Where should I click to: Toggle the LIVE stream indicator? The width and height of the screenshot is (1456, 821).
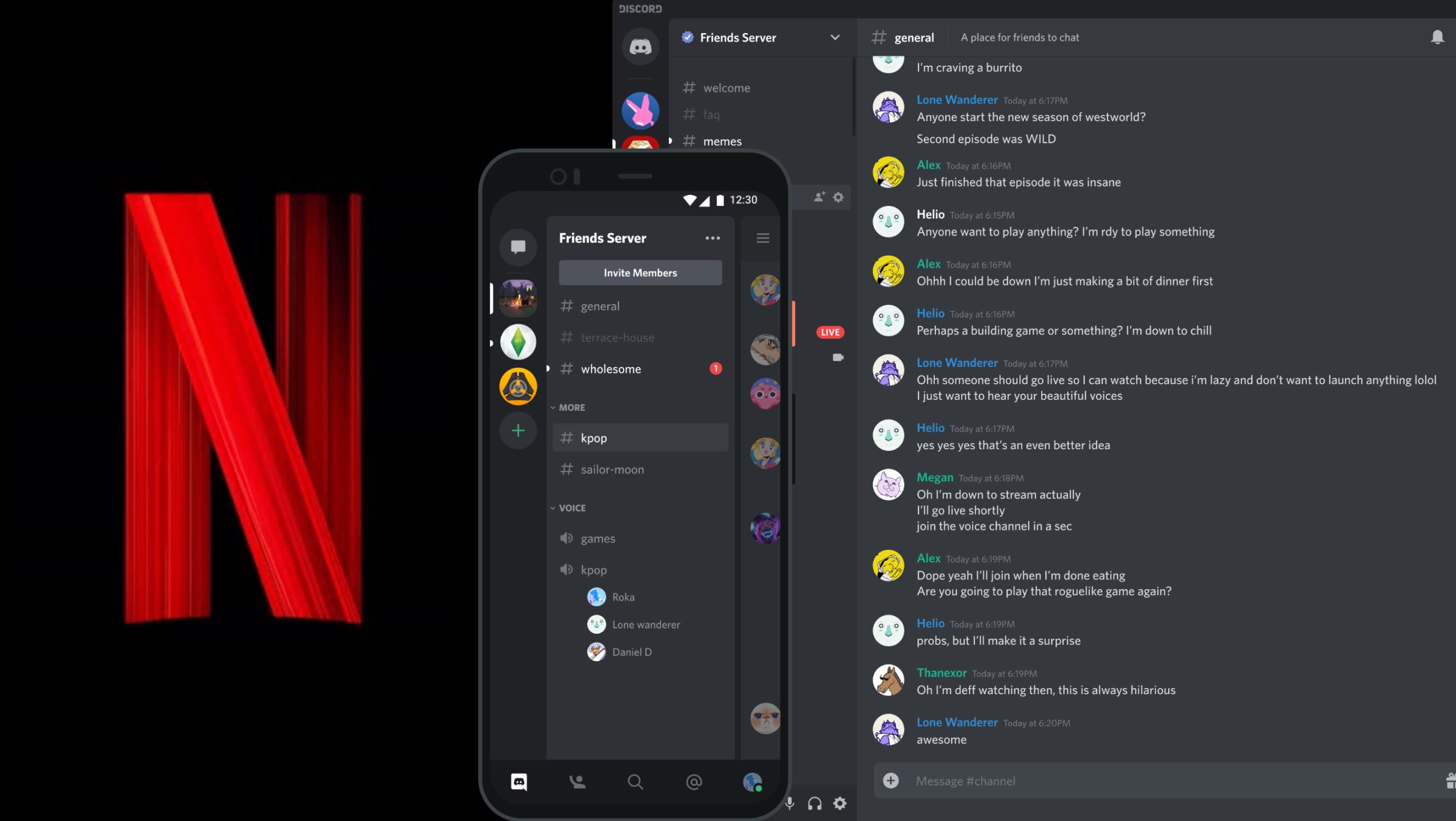(830, 331)
